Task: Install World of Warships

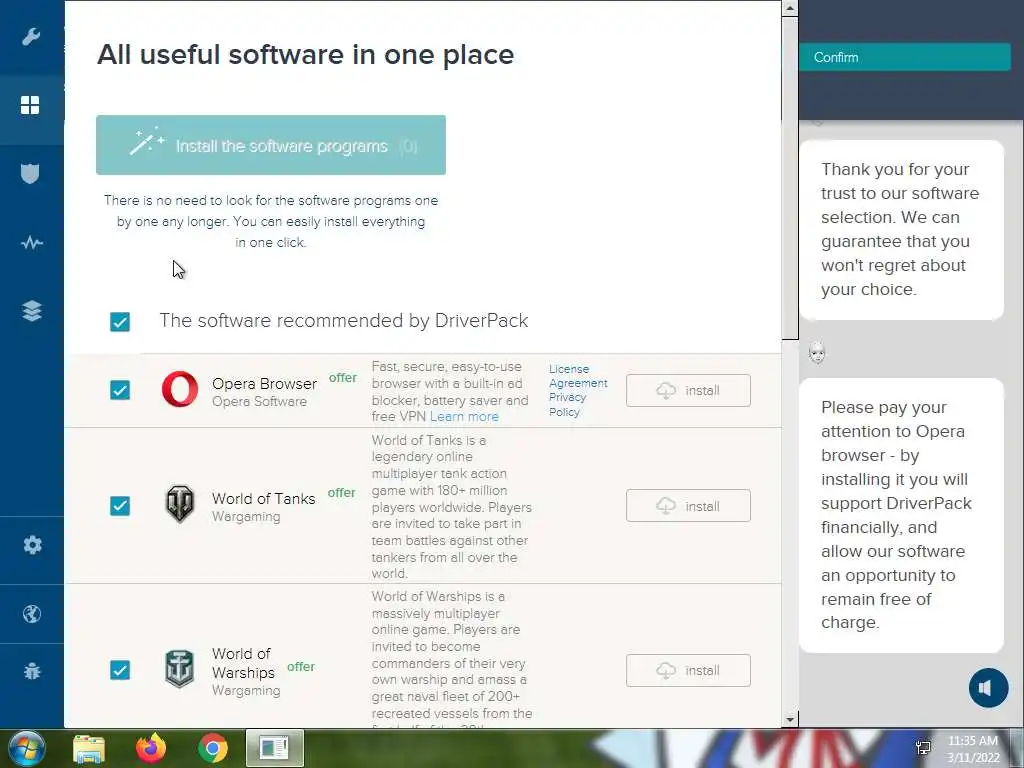Action: [x=688, y=671]
